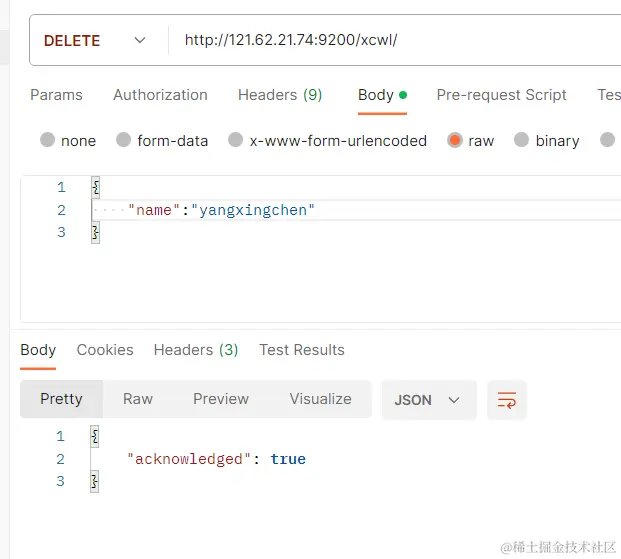The image size is (621, 559).
Task: Open the JSON format dropdown
Action: click(429, 400)
